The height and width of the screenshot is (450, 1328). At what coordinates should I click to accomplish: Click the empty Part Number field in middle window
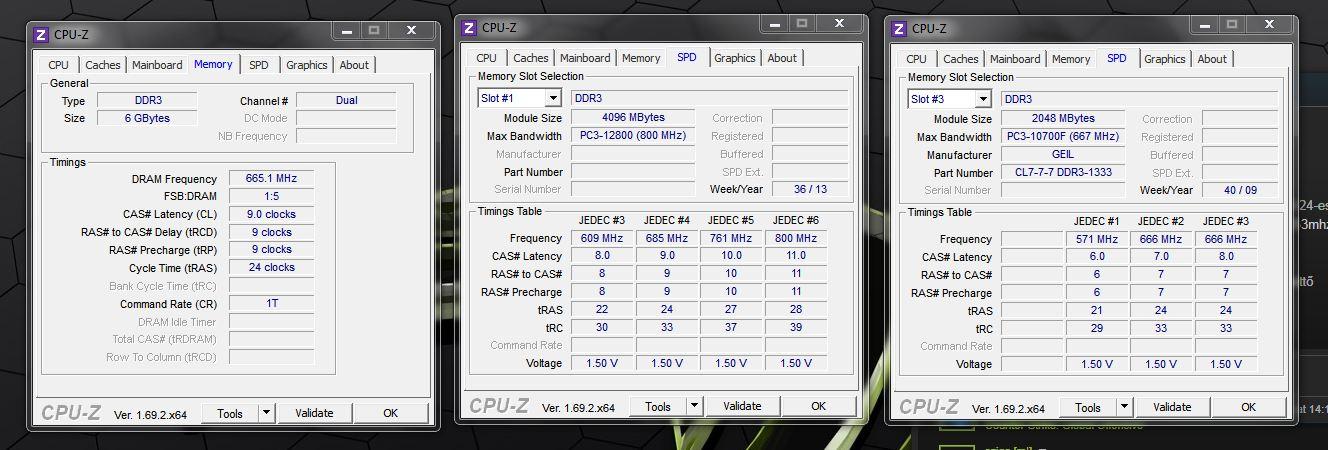point(633,171)
